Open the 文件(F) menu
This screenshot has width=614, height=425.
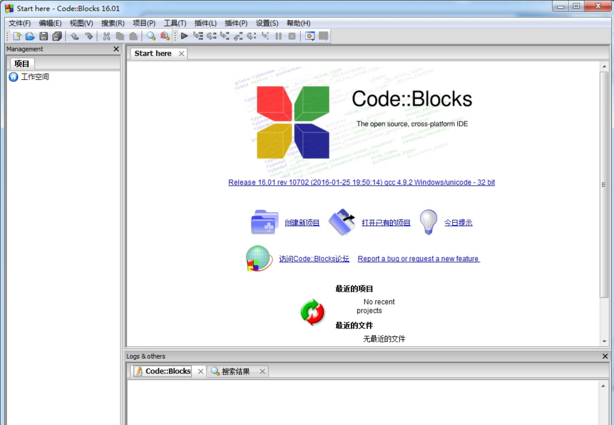click(20, 23)
